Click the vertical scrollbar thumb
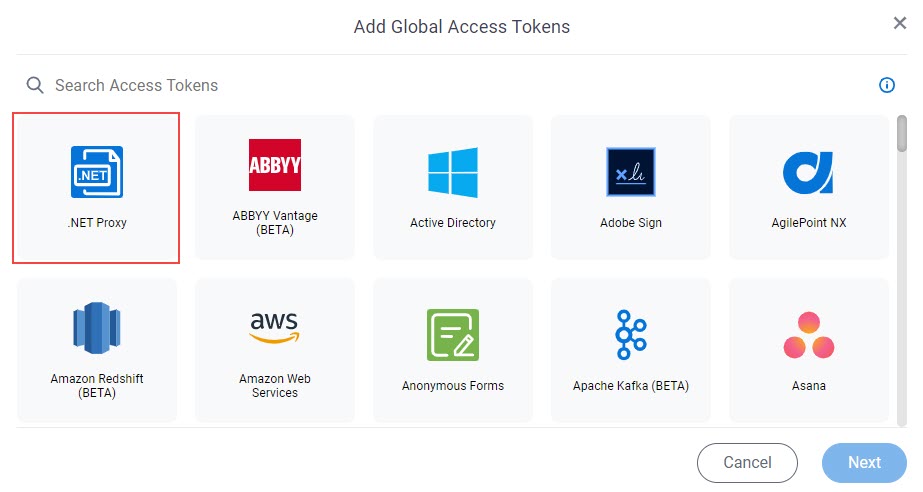Viewport: 923px width, 492px height. 902,134
